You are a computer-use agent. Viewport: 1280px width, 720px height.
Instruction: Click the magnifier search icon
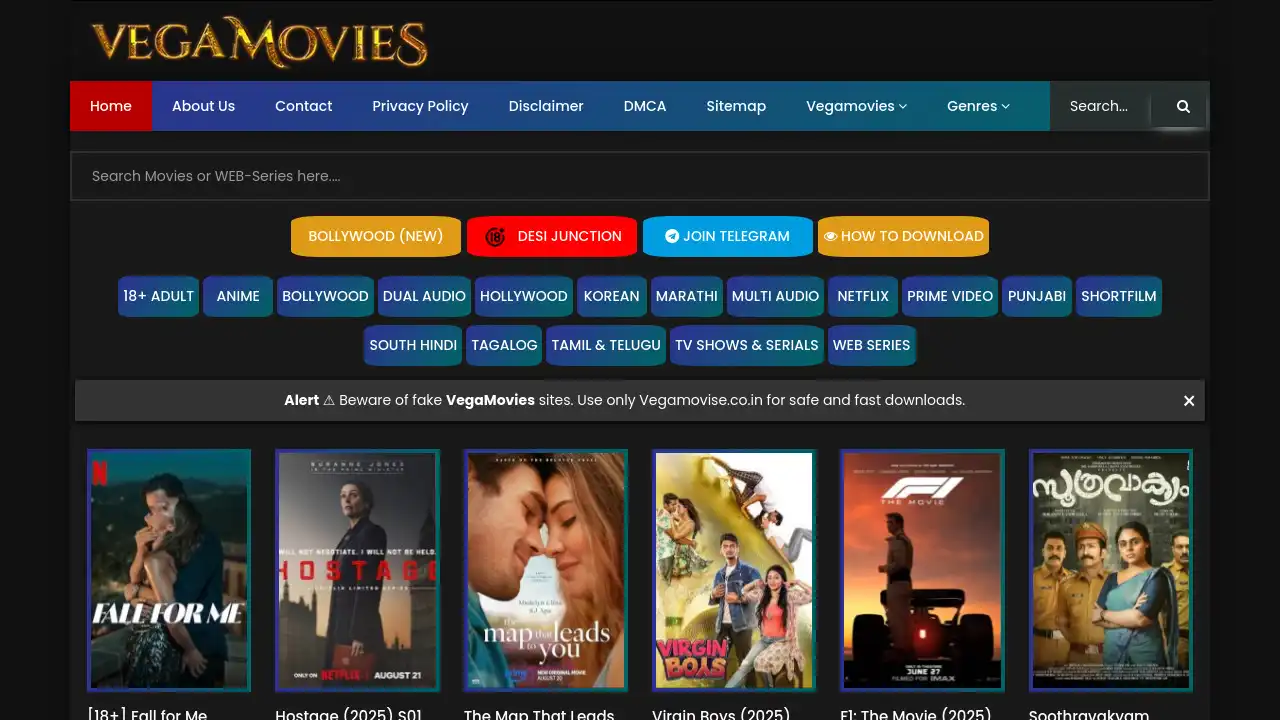(x=1183, y=106)
